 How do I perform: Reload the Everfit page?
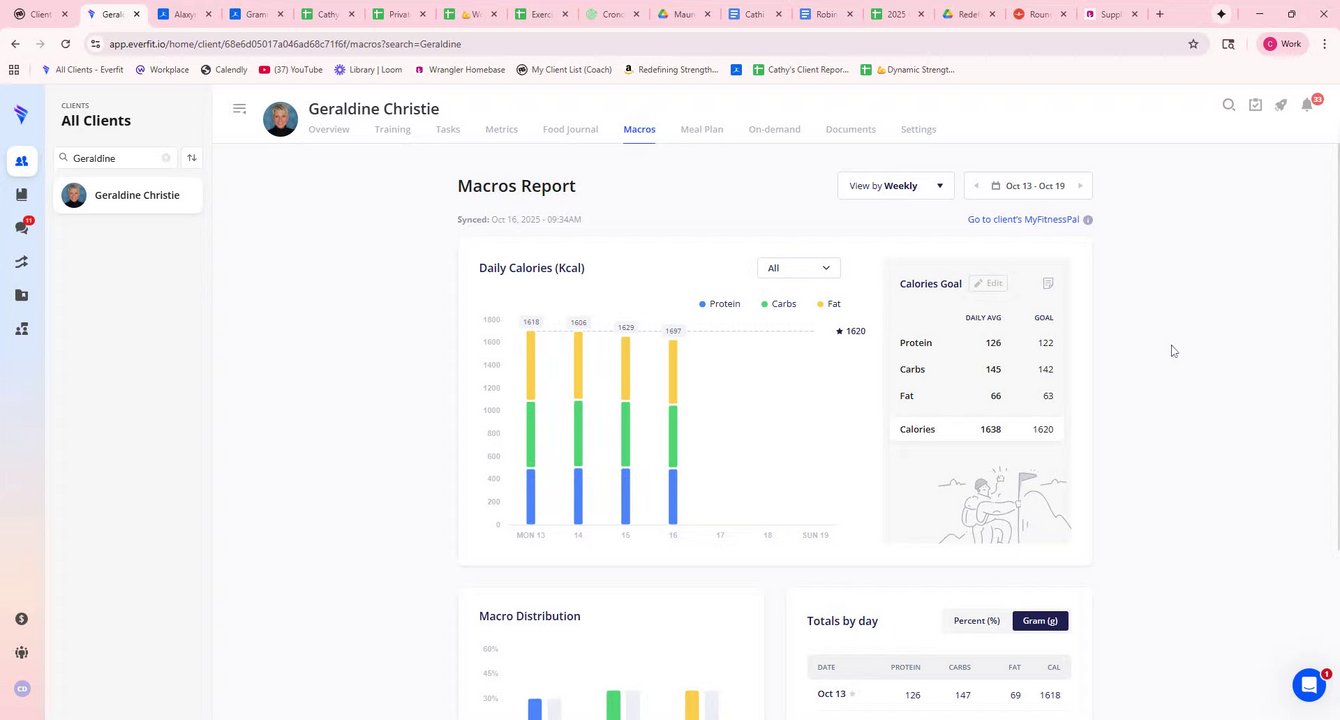tap(65, 44)
